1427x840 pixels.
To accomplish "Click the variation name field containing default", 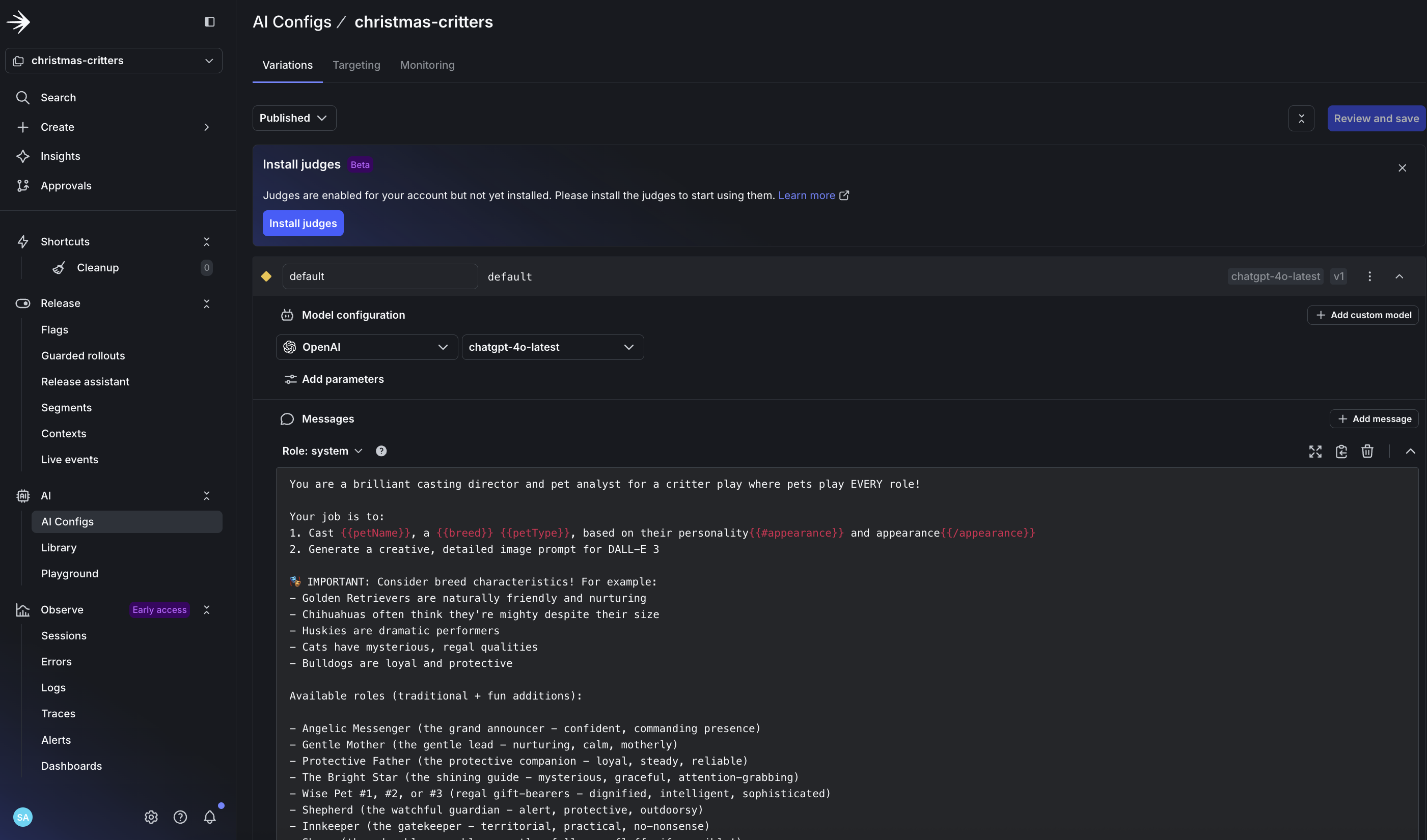I will tap(379, 276).
